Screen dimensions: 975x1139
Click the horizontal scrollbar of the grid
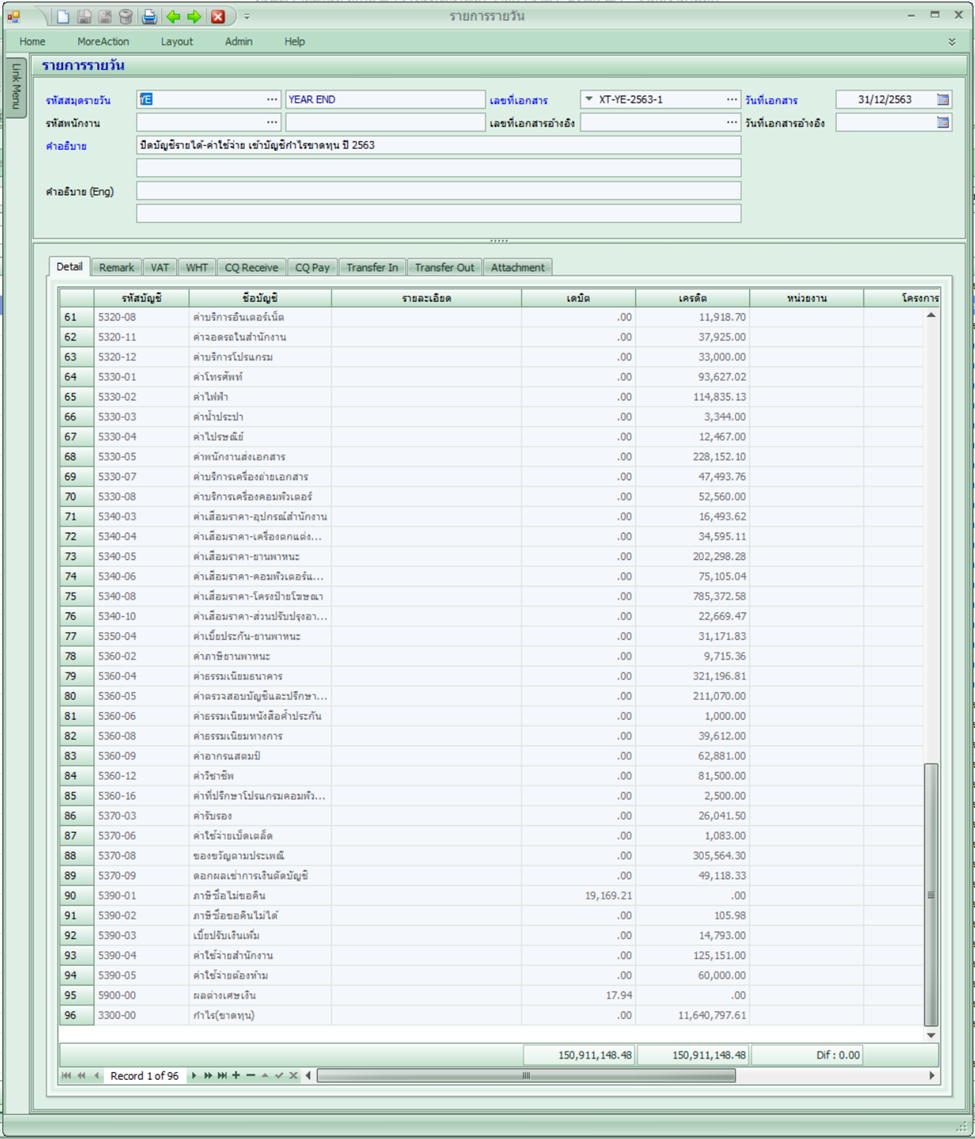pos(525,1076)
